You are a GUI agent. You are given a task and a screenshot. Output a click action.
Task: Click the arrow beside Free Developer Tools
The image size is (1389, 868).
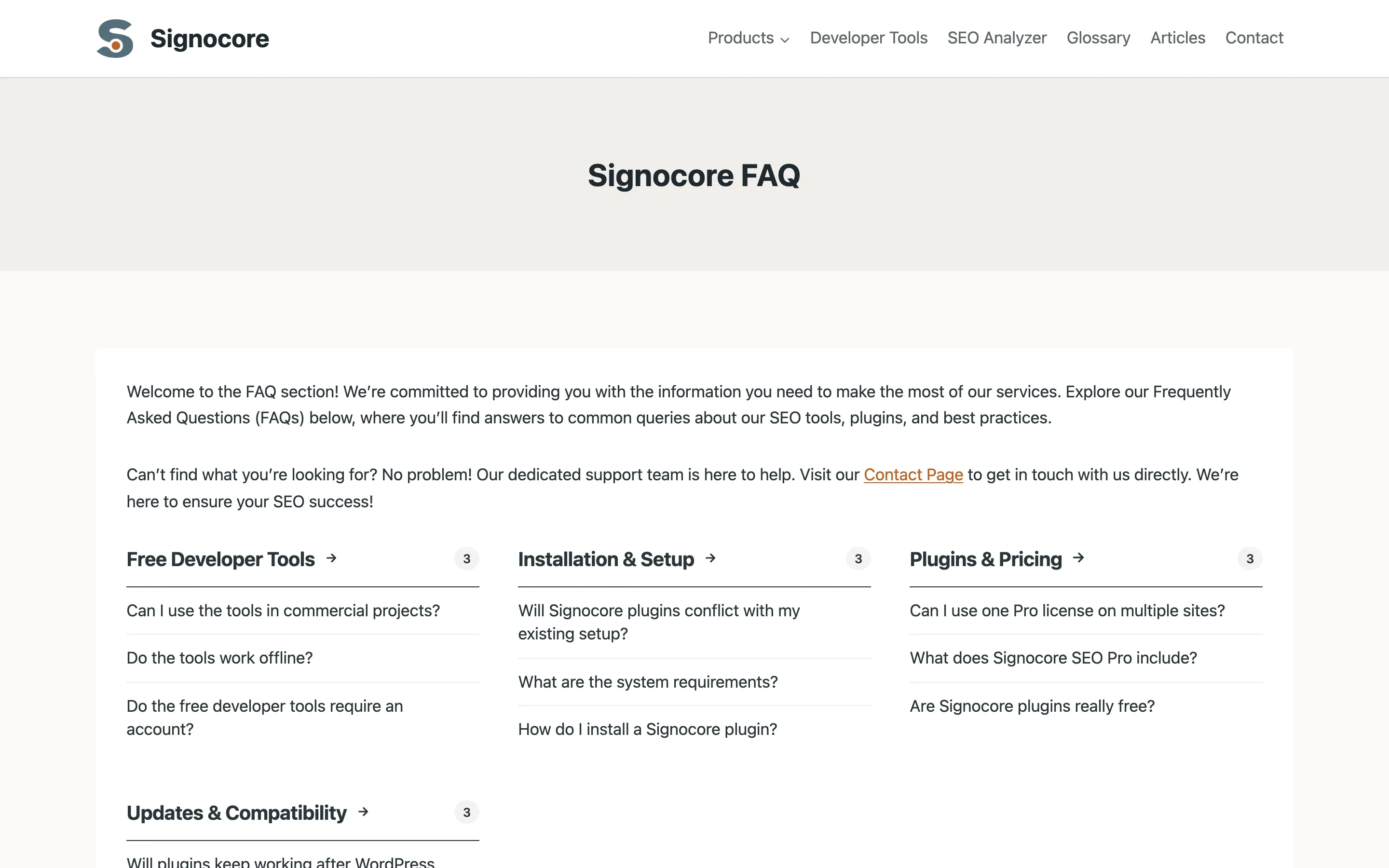coord(331,558)
